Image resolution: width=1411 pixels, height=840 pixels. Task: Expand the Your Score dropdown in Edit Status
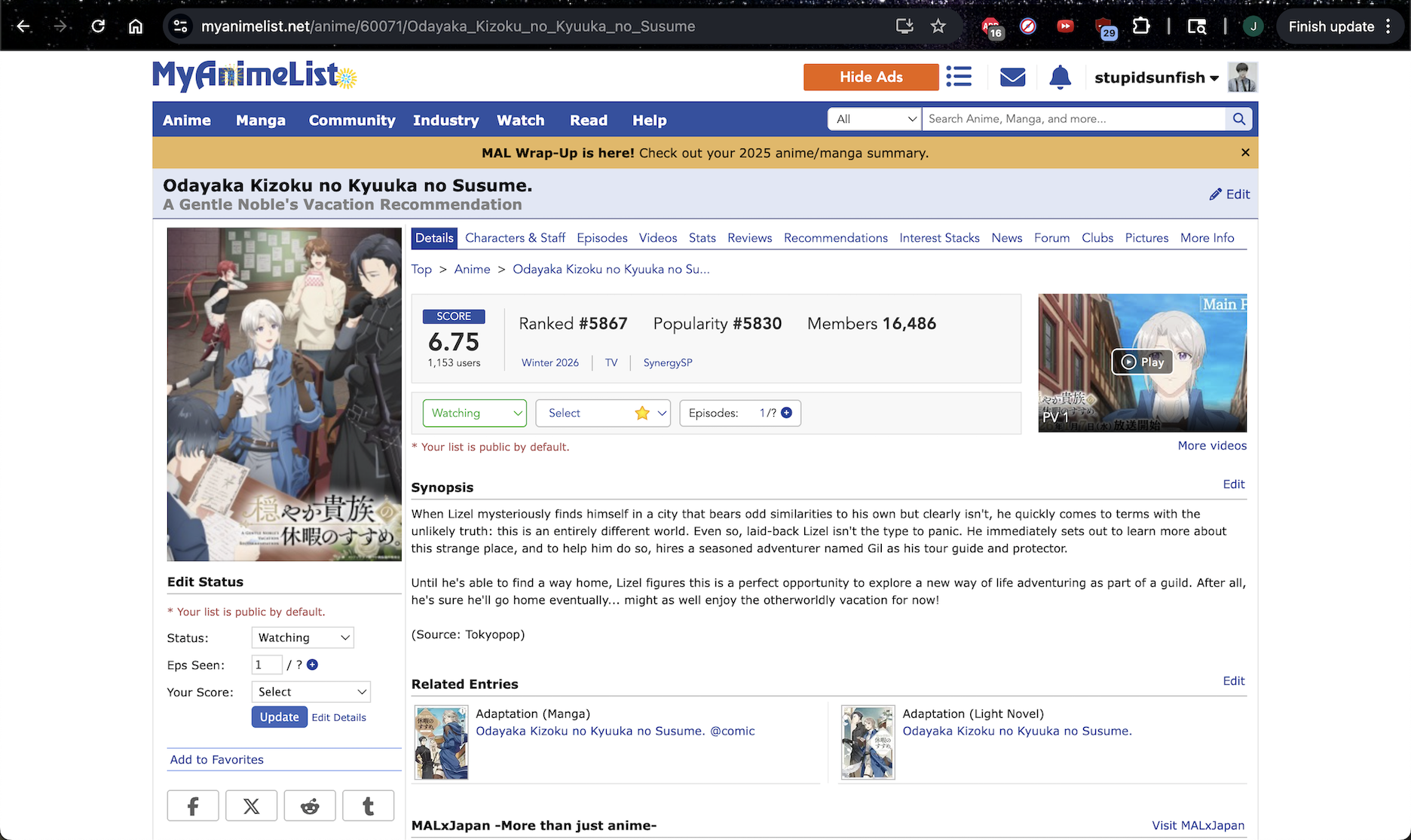[x=311, y=692]
